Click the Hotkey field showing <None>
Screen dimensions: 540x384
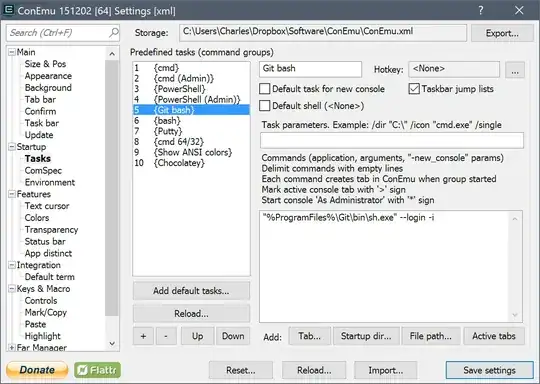pyautogui.click(x=454, y=69)
